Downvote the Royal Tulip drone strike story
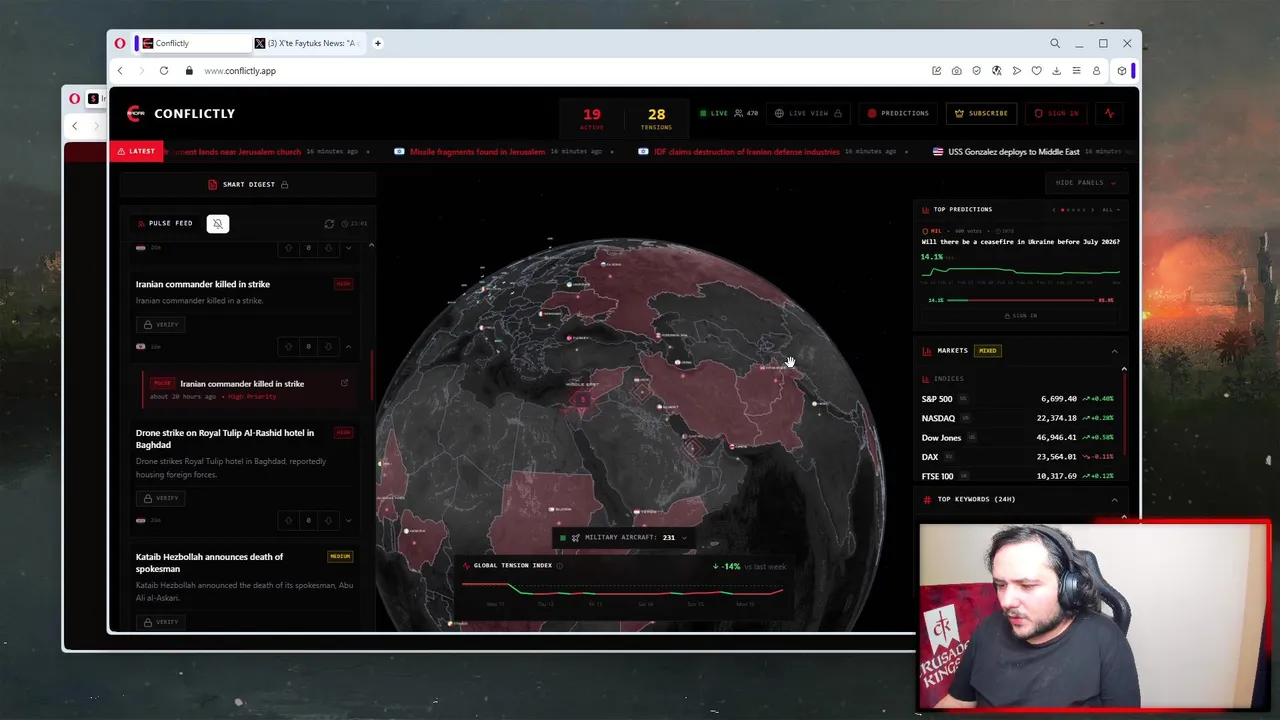The width and height of the screenshot is (1280, 720). (x=327, y=520)
